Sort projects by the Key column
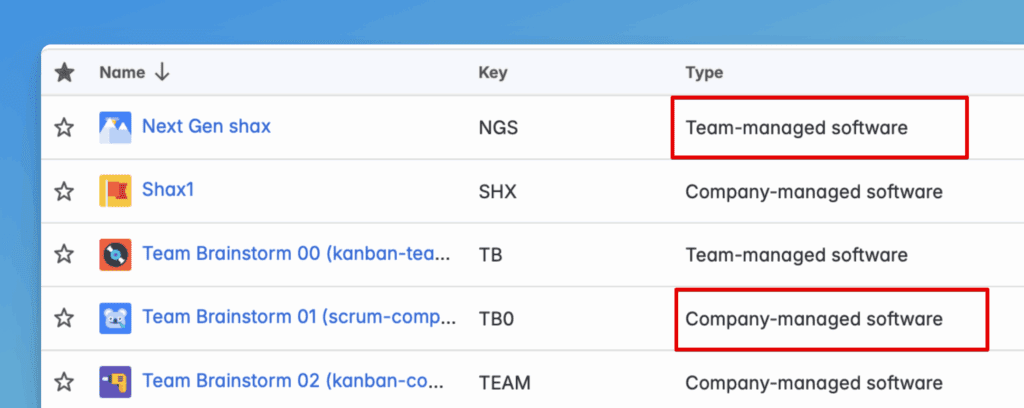The height and width of the screenshot is (408, 1024). [493, 72]
